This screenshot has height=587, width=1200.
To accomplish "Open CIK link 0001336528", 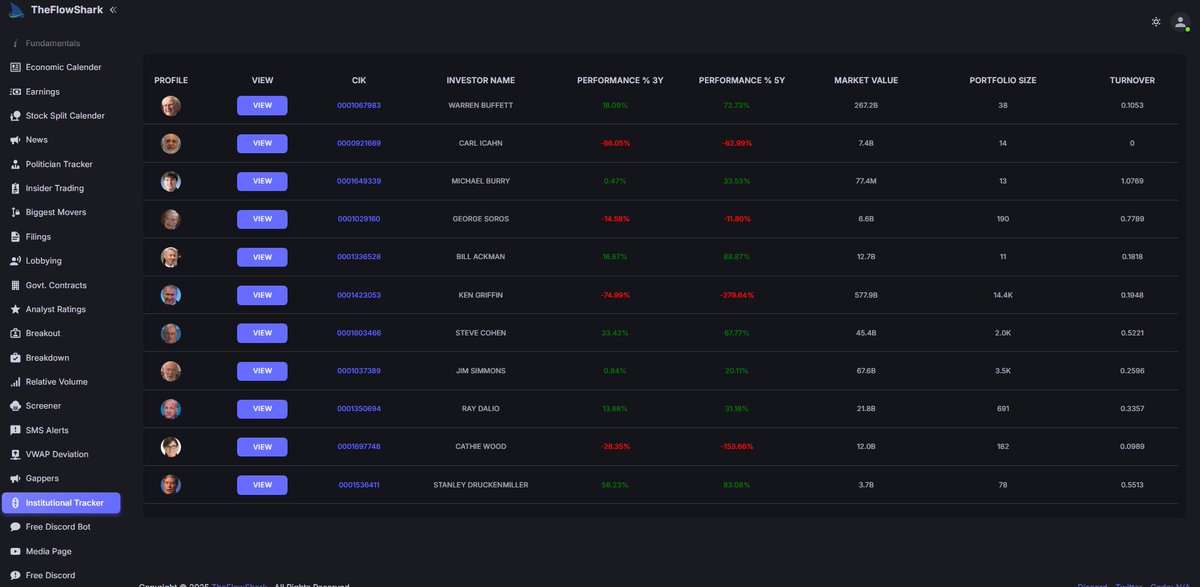I will tap(359, 257).
